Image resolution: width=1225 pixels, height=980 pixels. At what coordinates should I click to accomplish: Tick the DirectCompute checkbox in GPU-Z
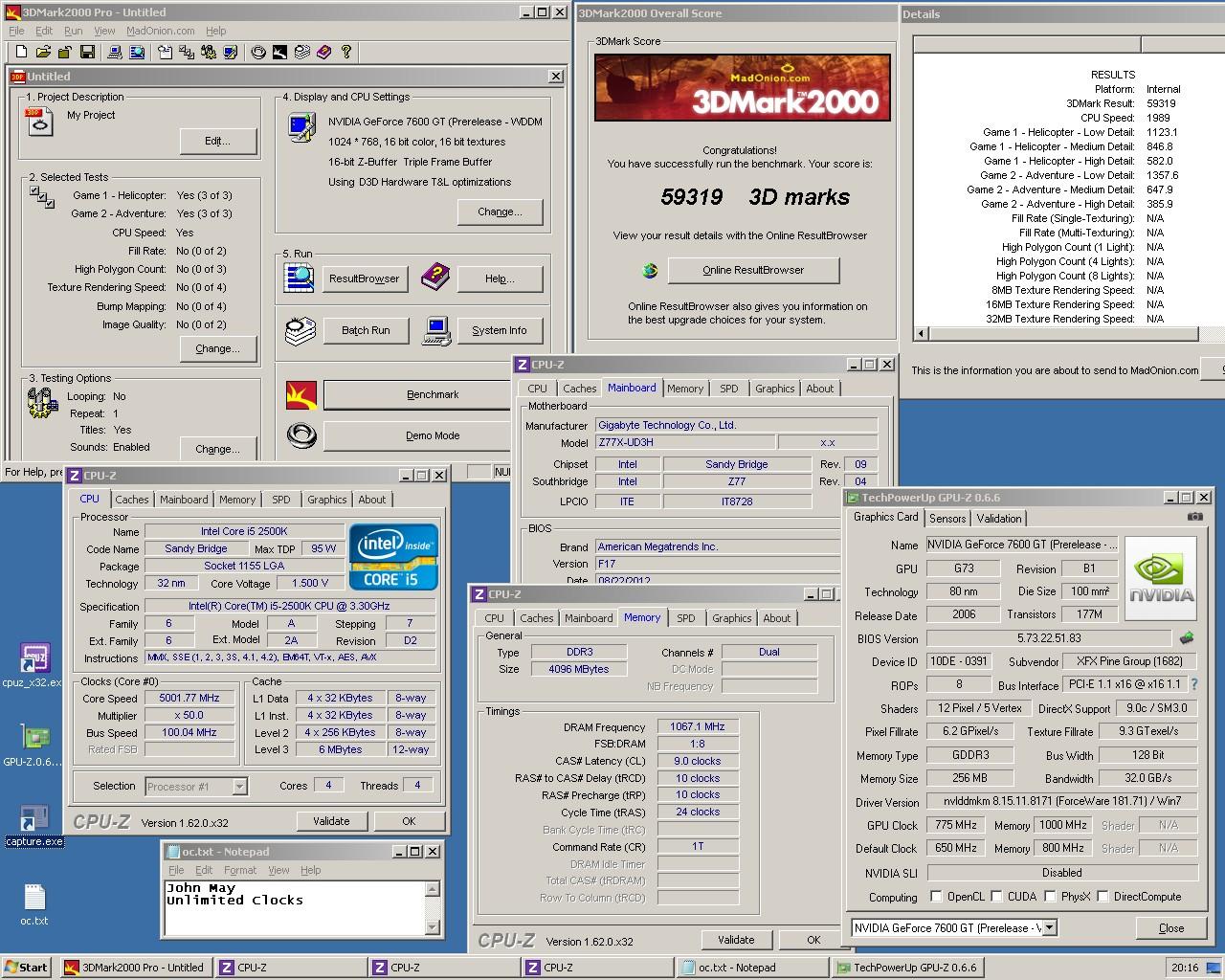coord(1103,897)
